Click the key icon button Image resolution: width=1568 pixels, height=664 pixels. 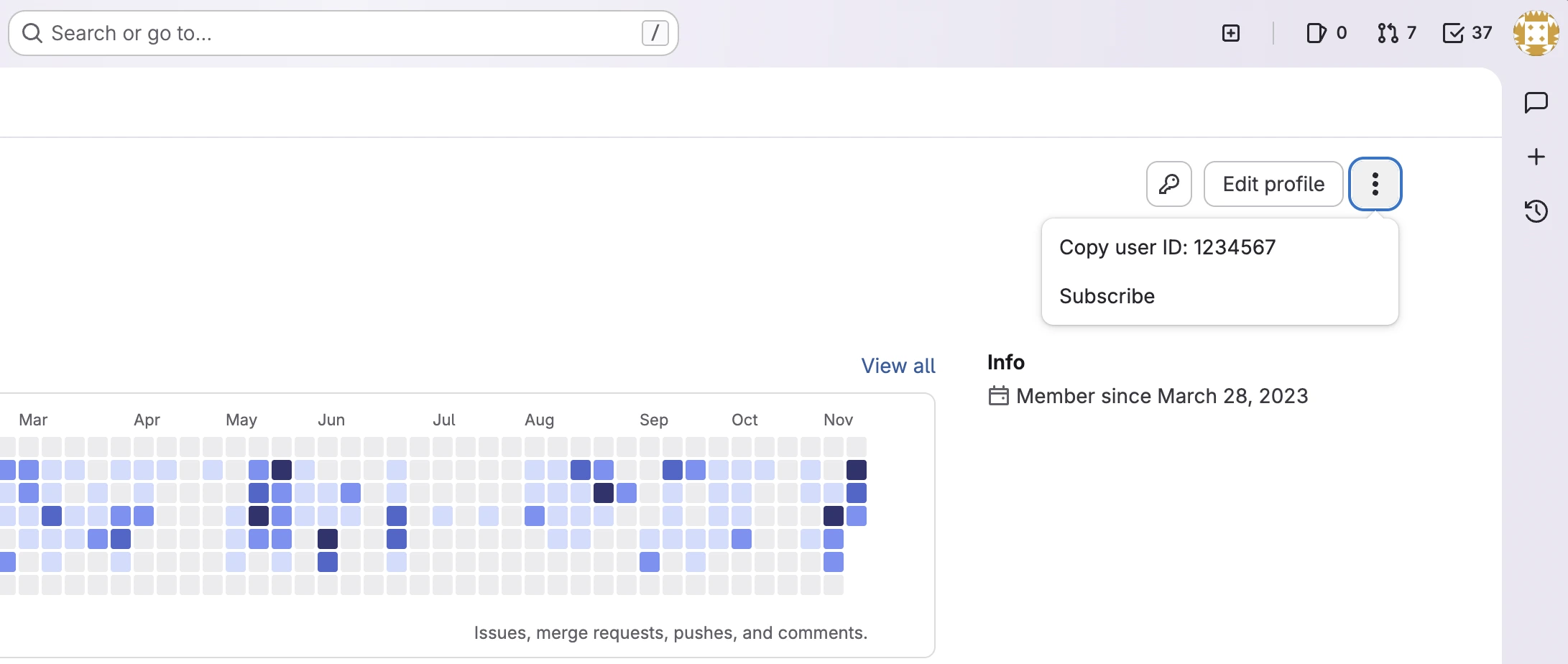click(1168, 184)
